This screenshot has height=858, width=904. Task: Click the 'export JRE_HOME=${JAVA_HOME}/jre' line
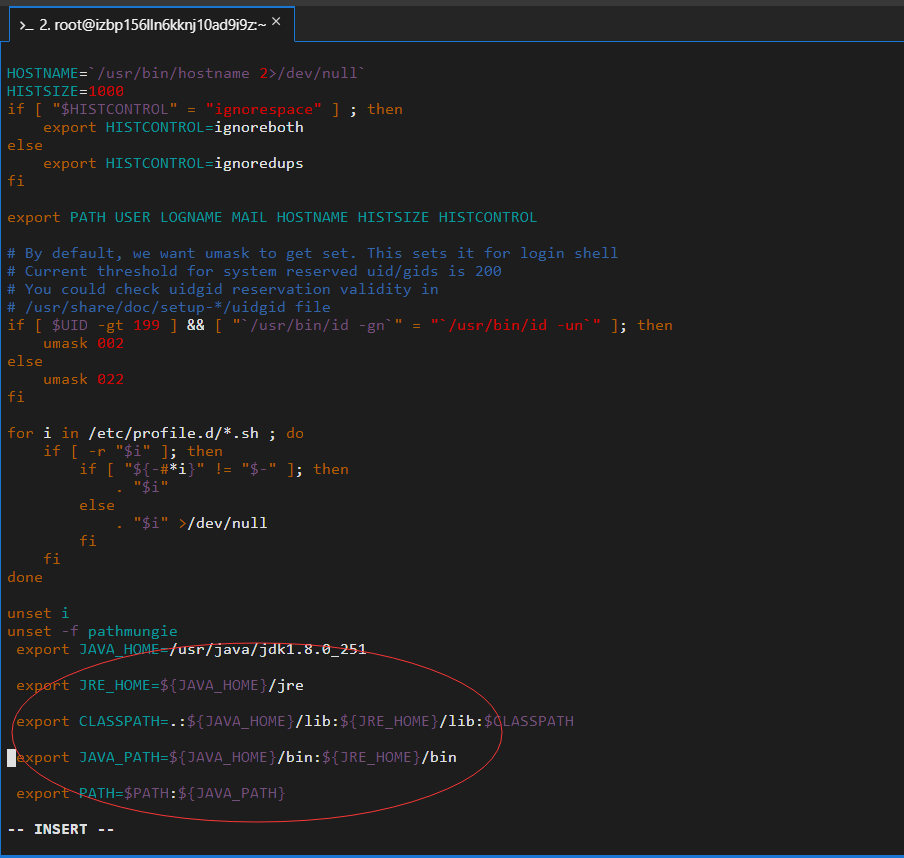[x=160, y=685]
